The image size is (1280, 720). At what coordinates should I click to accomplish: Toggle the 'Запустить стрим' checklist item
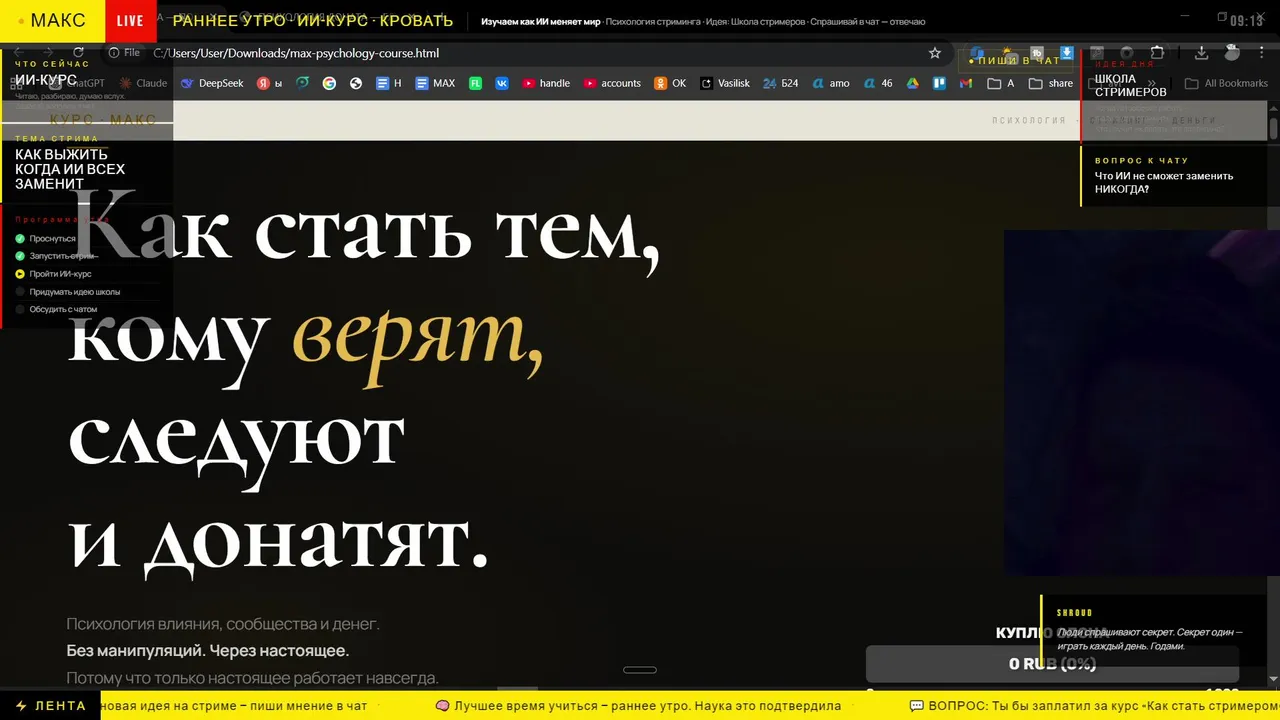pyautogui.click(x=57, y=256)
